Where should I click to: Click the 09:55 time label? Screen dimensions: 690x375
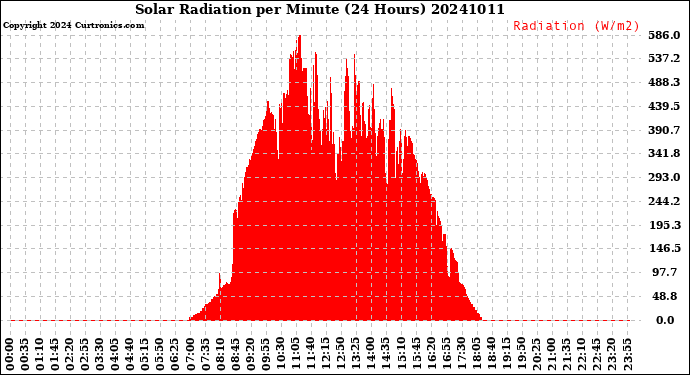pyautogui.click(x=266, y=354)
